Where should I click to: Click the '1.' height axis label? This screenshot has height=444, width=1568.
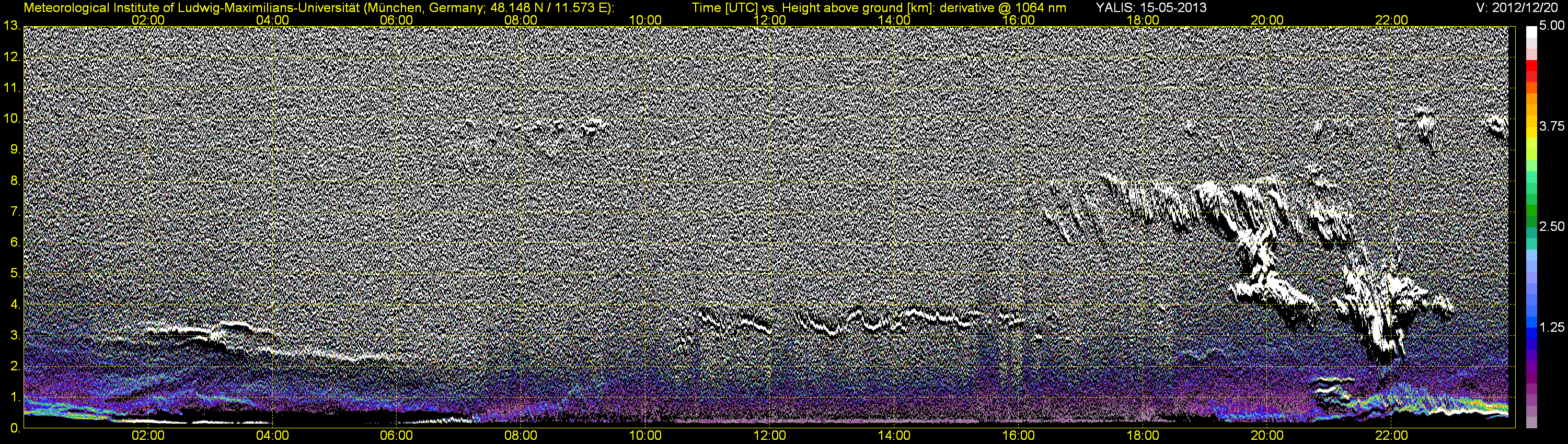tap(15, 397)
